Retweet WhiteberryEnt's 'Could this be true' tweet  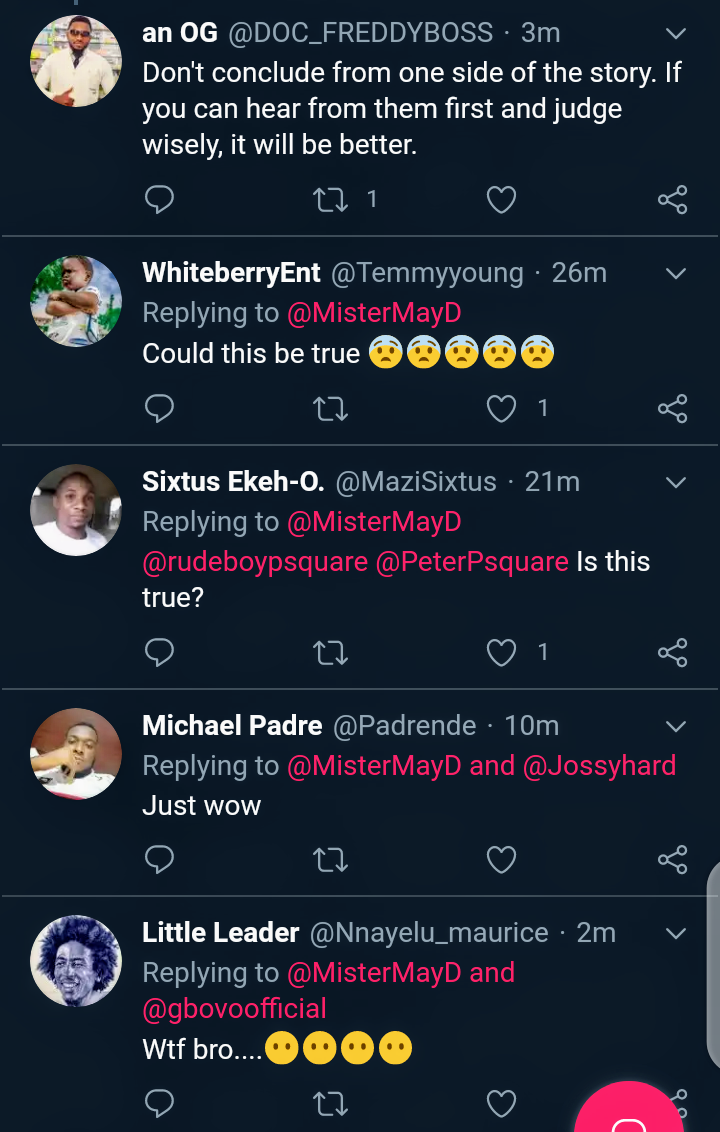(x=330, y=408)
